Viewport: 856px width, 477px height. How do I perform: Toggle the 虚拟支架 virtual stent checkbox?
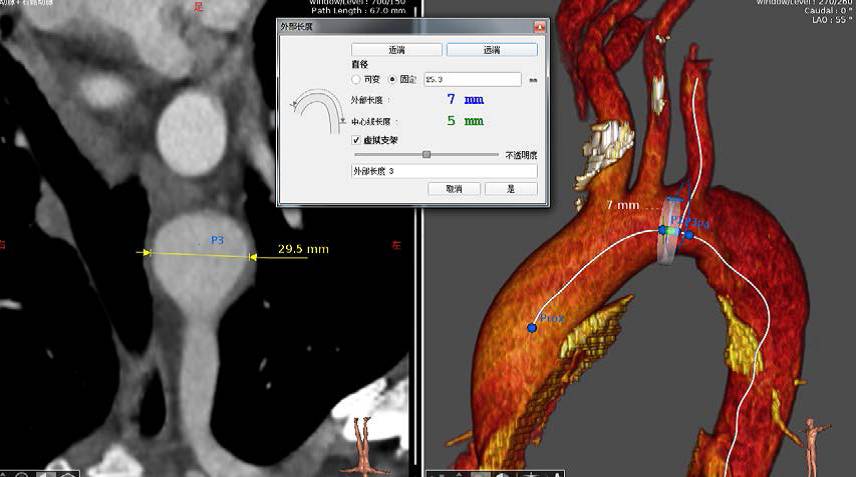[x=357, y=140]
